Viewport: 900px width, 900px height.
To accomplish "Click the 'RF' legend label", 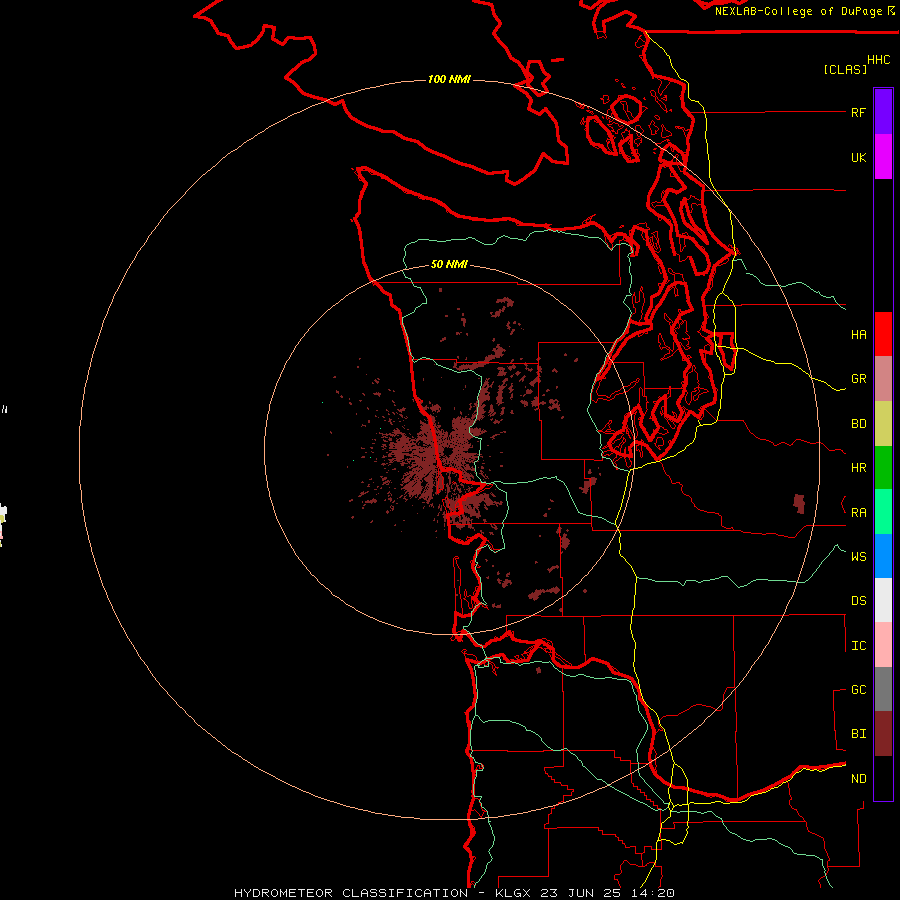I will pyautogui.click(x=858, y=112).
